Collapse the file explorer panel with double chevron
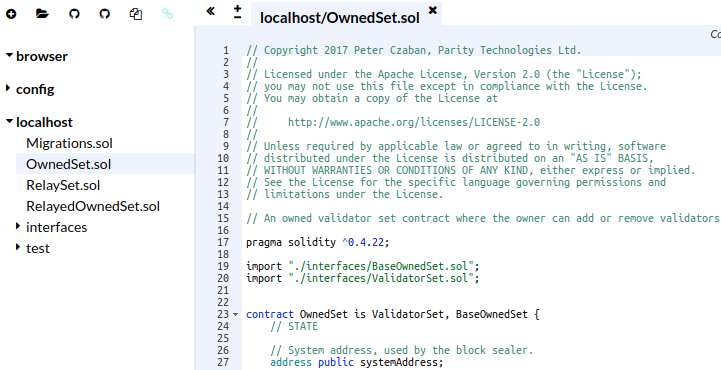Screen dimensions: 721x370 point(211,11)
